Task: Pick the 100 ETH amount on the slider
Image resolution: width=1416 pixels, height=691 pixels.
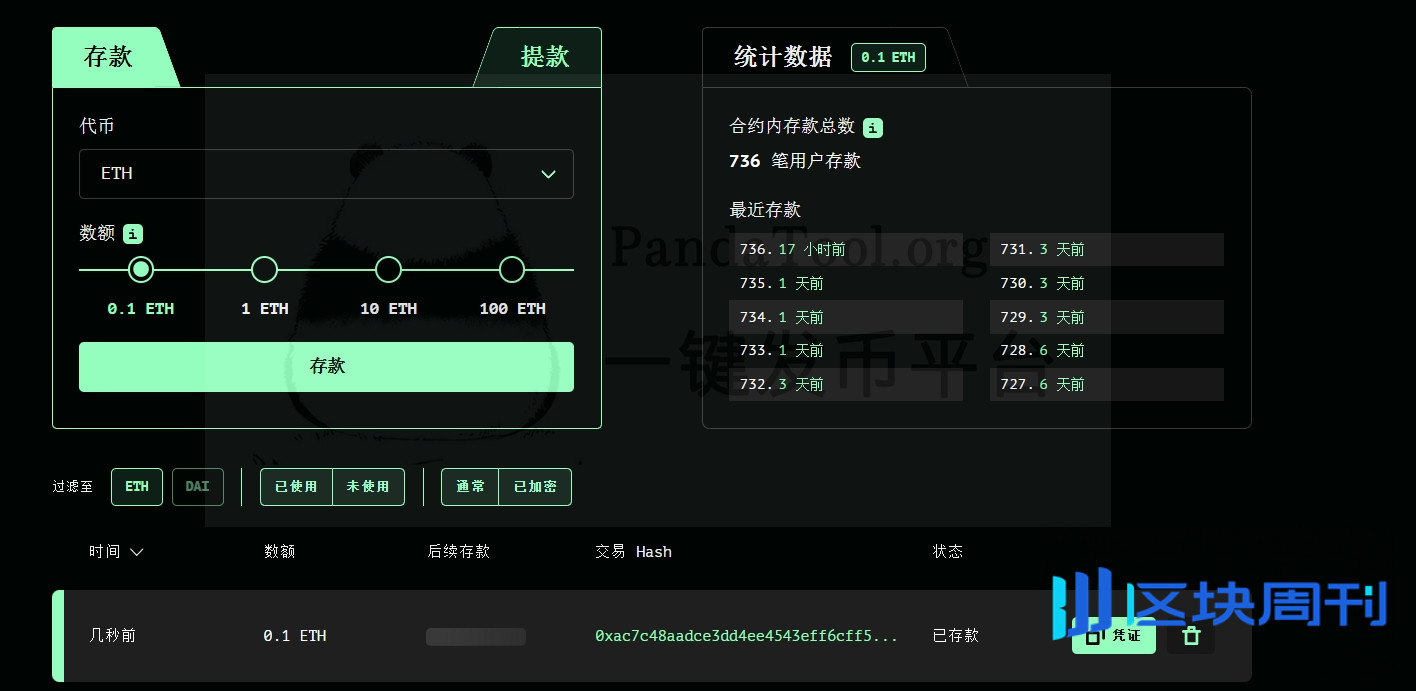Action: pos(512,270)
